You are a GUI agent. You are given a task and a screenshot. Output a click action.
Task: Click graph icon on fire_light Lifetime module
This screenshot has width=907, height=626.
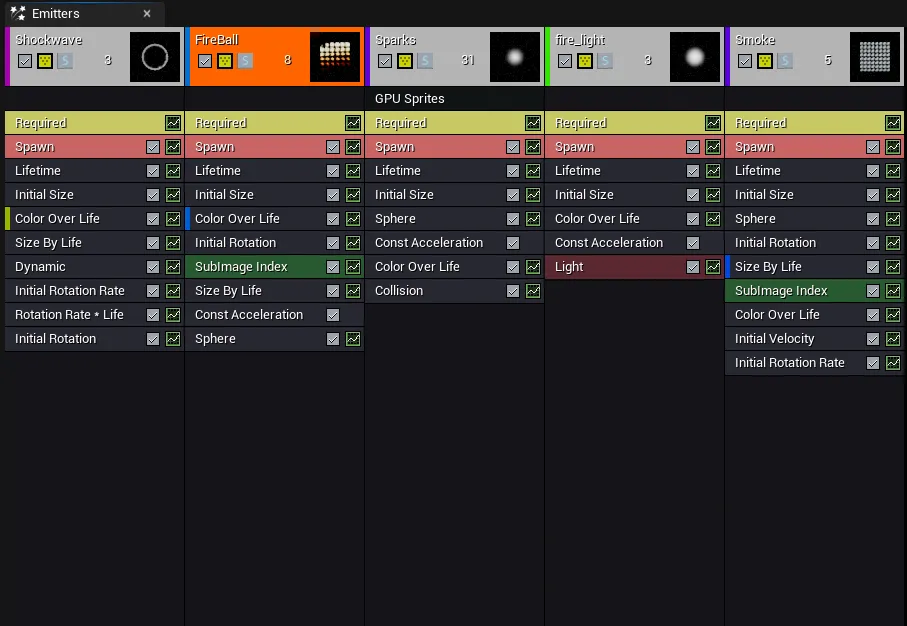pos(713,171)
